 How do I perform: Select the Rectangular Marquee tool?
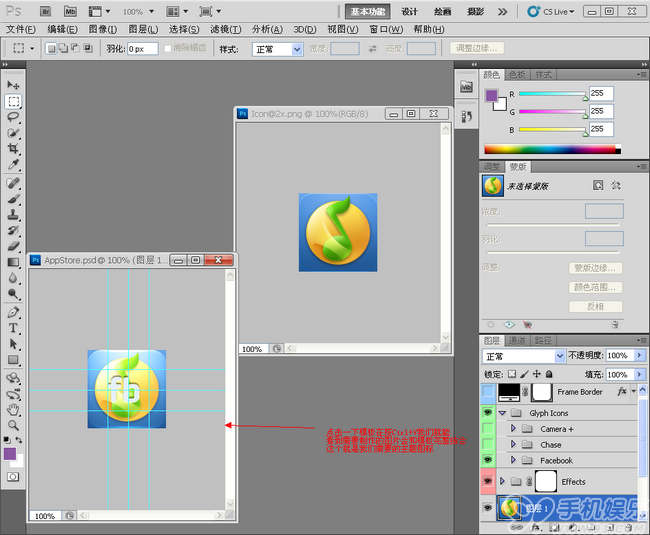pos(13,101)
